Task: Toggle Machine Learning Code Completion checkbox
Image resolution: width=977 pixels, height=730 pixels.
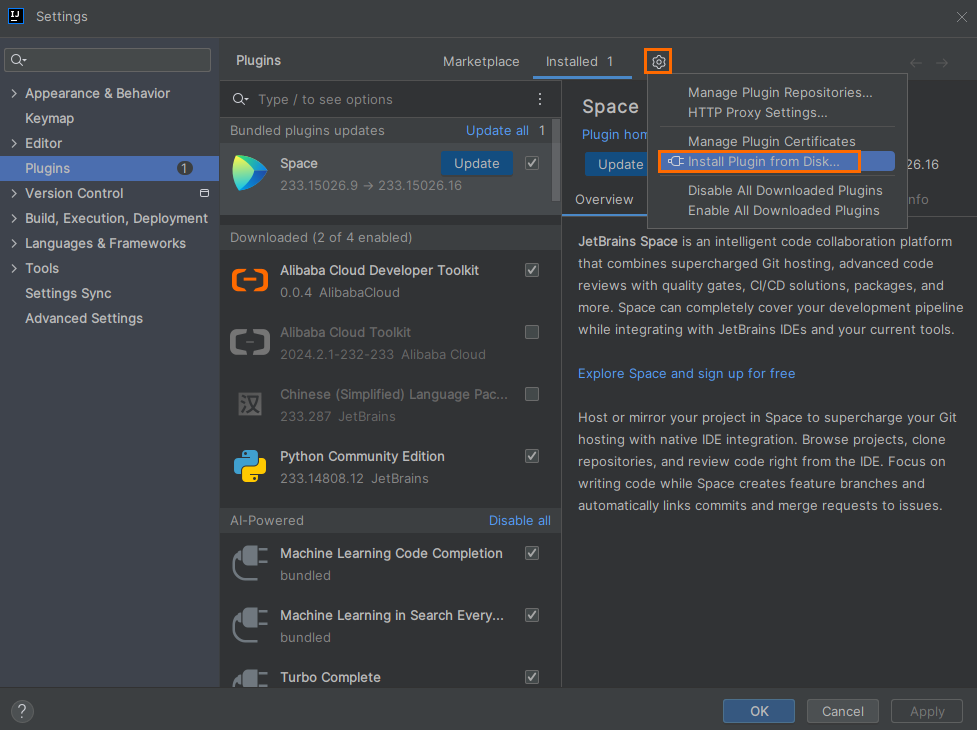Action: coord(531,552)
